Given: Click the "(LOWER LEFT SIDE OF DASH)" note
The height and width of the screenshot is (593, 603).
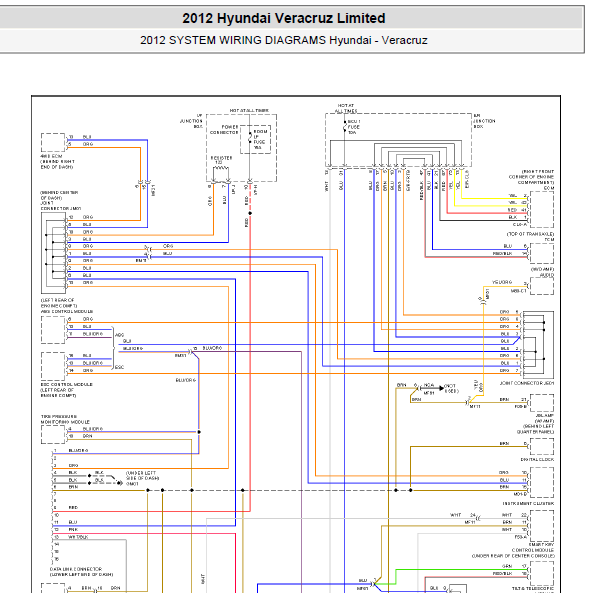Looking at the screenshot, I should click(82, 575).
